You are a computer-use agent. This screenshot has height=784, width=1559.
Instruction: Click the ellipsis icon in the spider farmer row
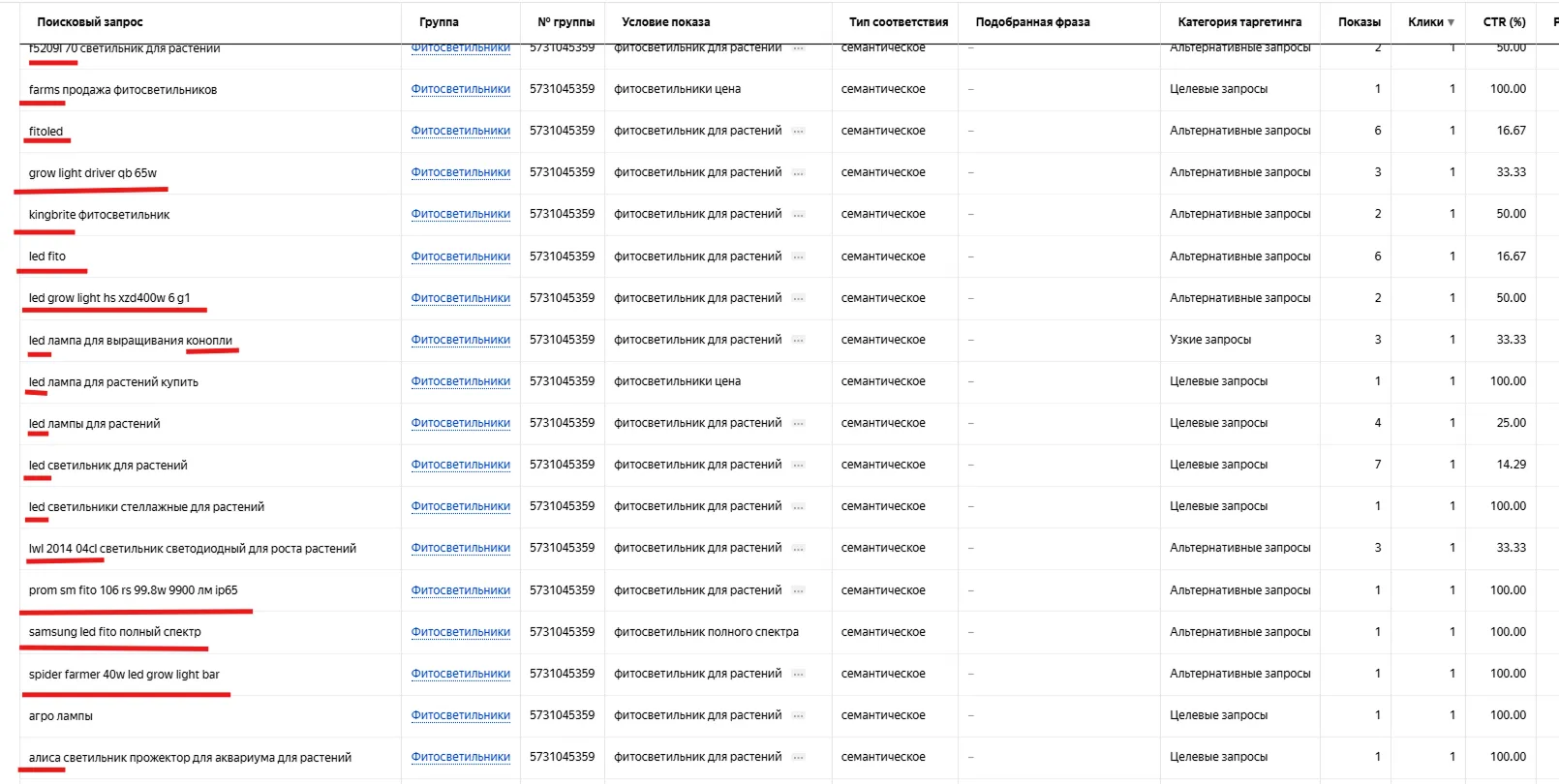point(798,674)
